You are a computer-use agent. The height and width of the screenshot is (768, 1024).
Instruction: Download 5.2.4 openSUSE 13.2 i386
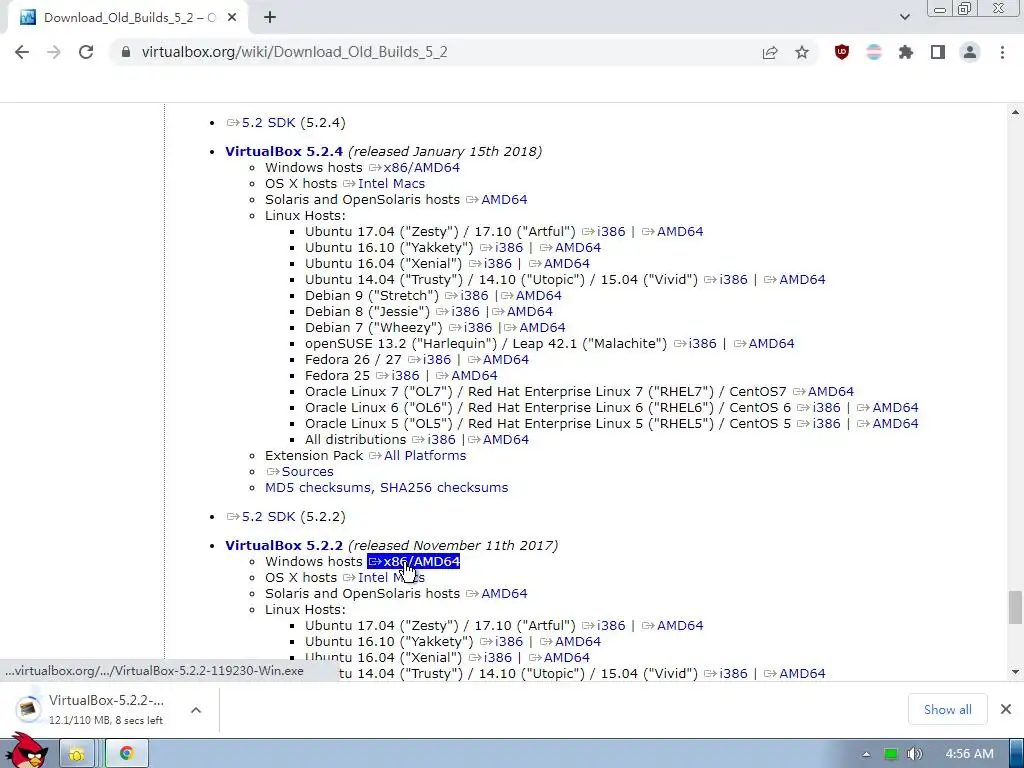695,344
